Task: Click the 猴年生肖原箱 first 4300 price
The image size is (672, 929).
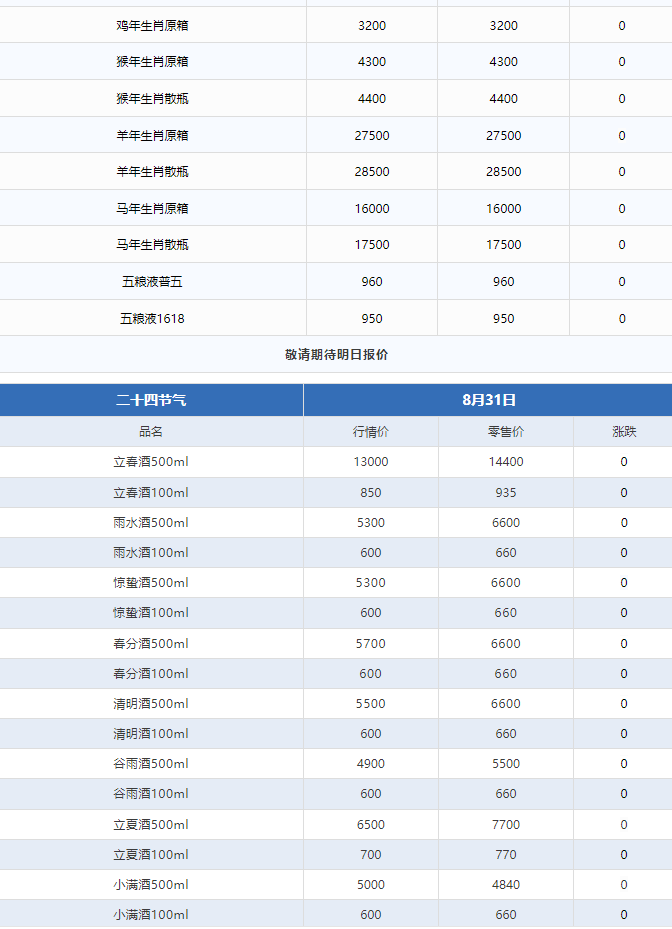Action: point(372,62)
